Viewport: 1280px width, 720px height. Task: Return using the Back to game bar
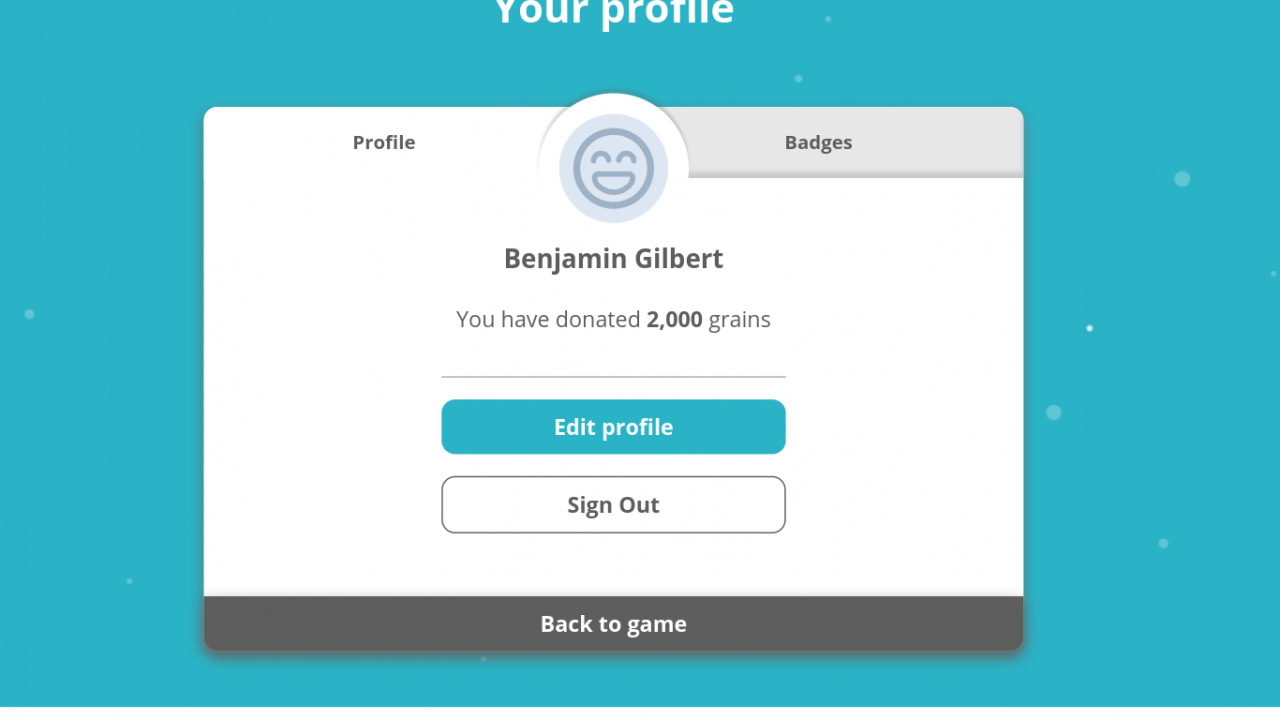[613, 624]
